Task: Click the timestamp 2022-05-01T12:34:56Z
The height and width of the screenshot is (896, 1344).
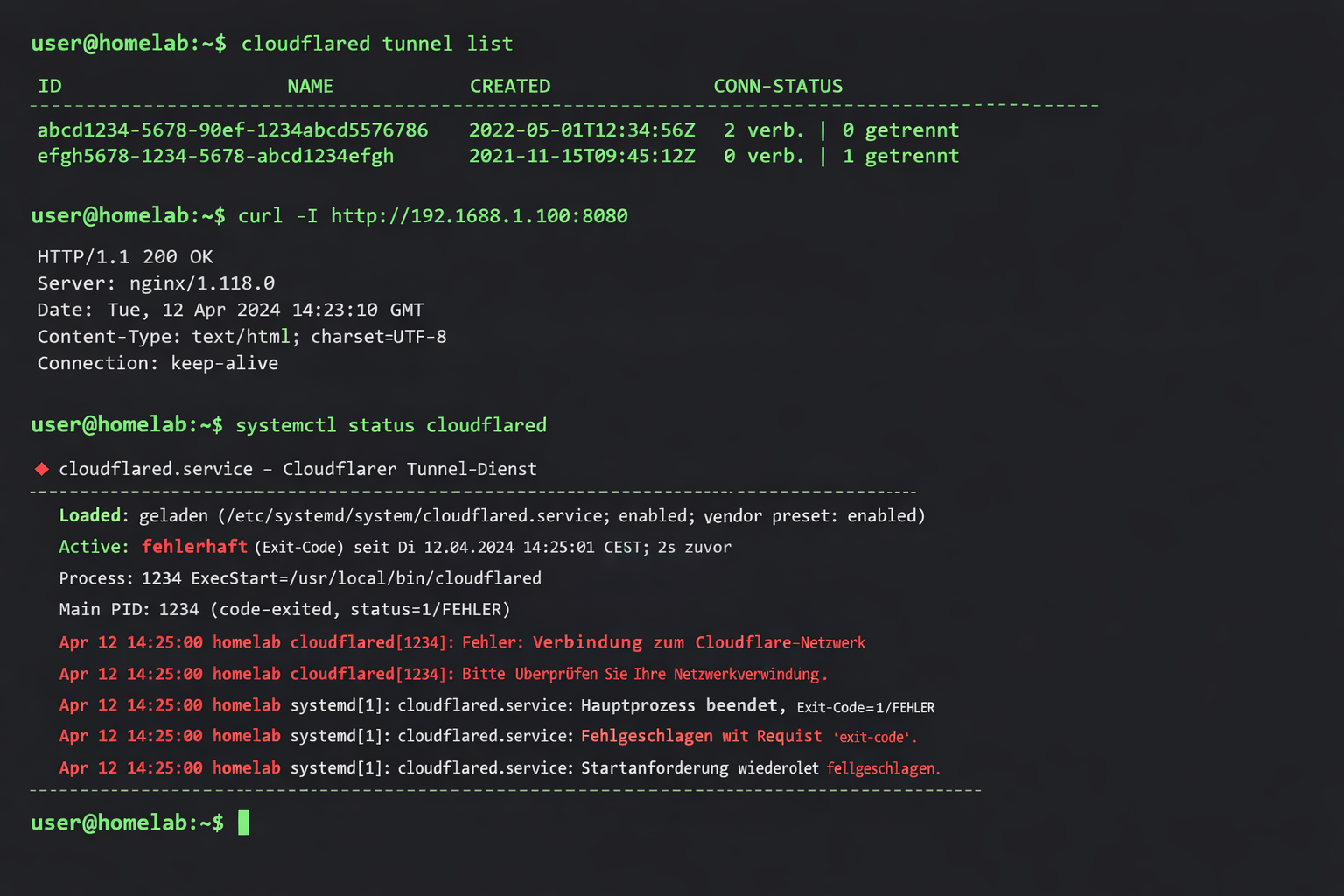Action: 582,130
